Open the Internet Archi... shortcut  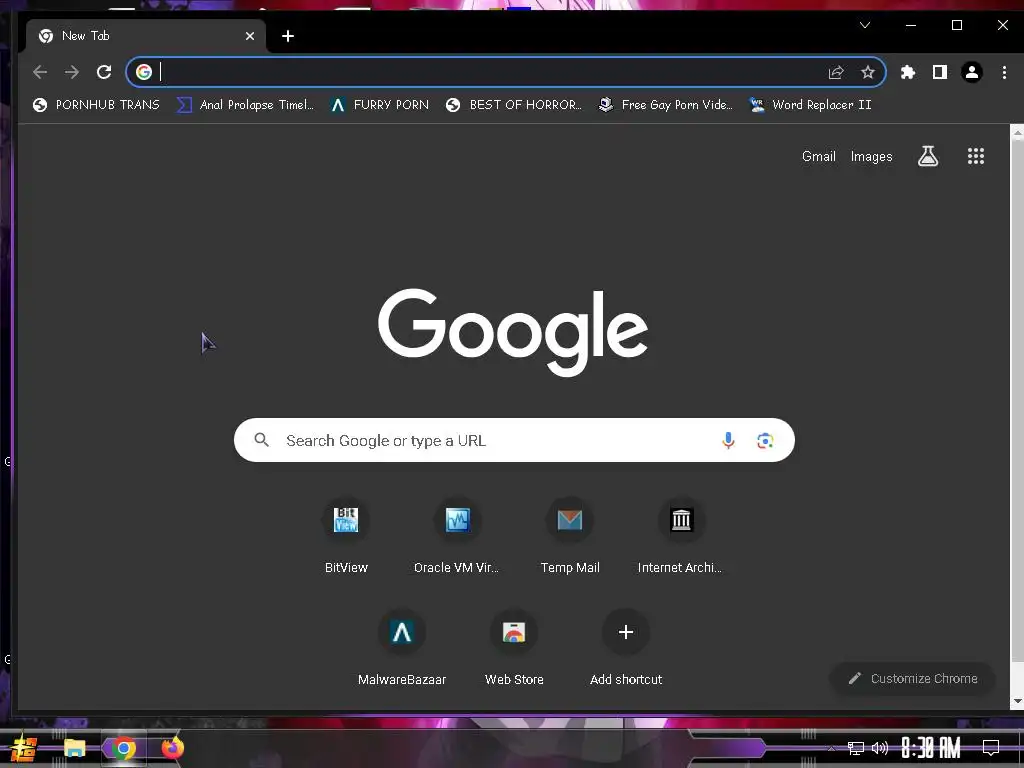[680, 536]
